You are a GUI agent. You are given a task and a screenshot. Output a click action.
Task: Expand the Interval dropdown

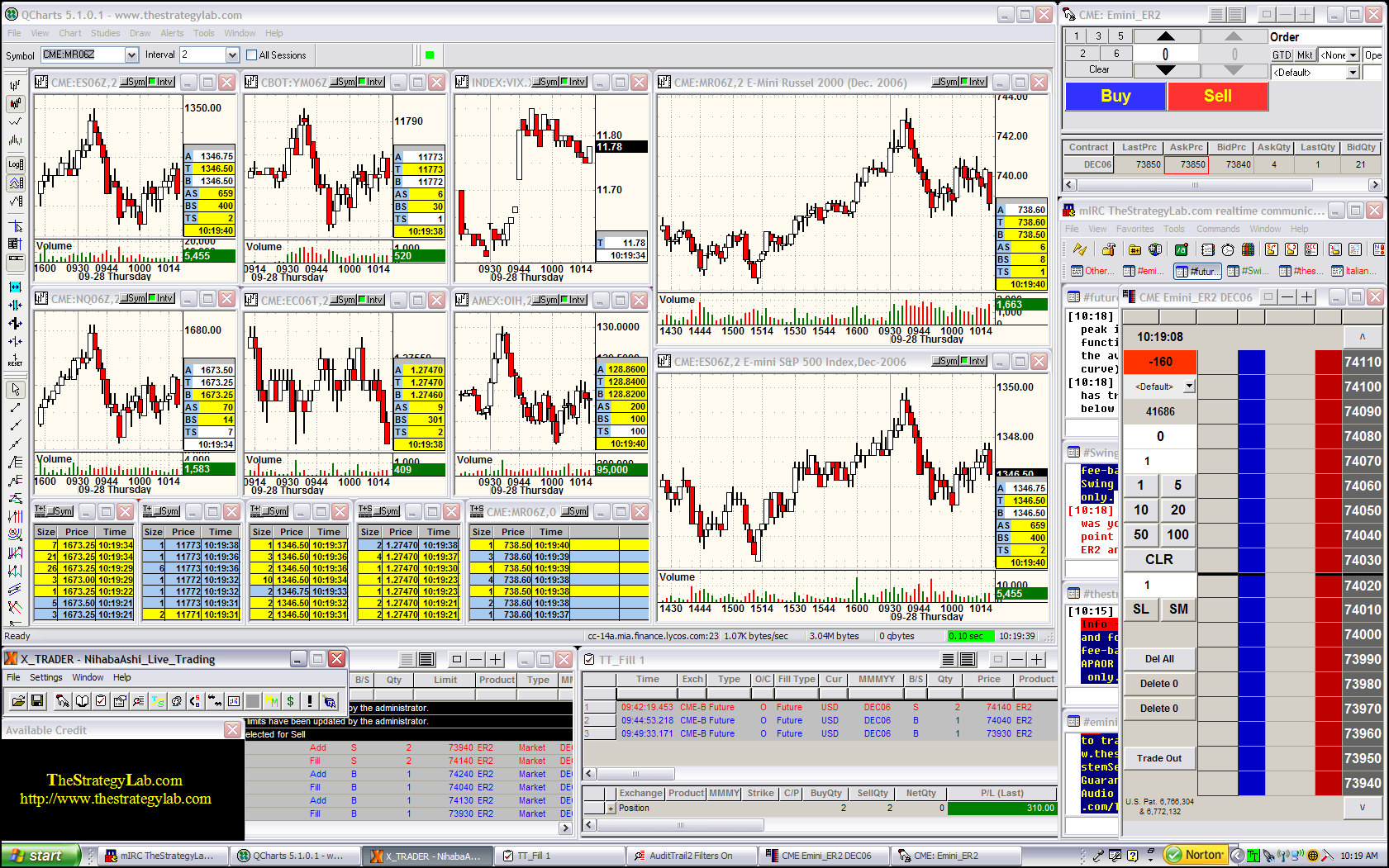pos(232,55)
